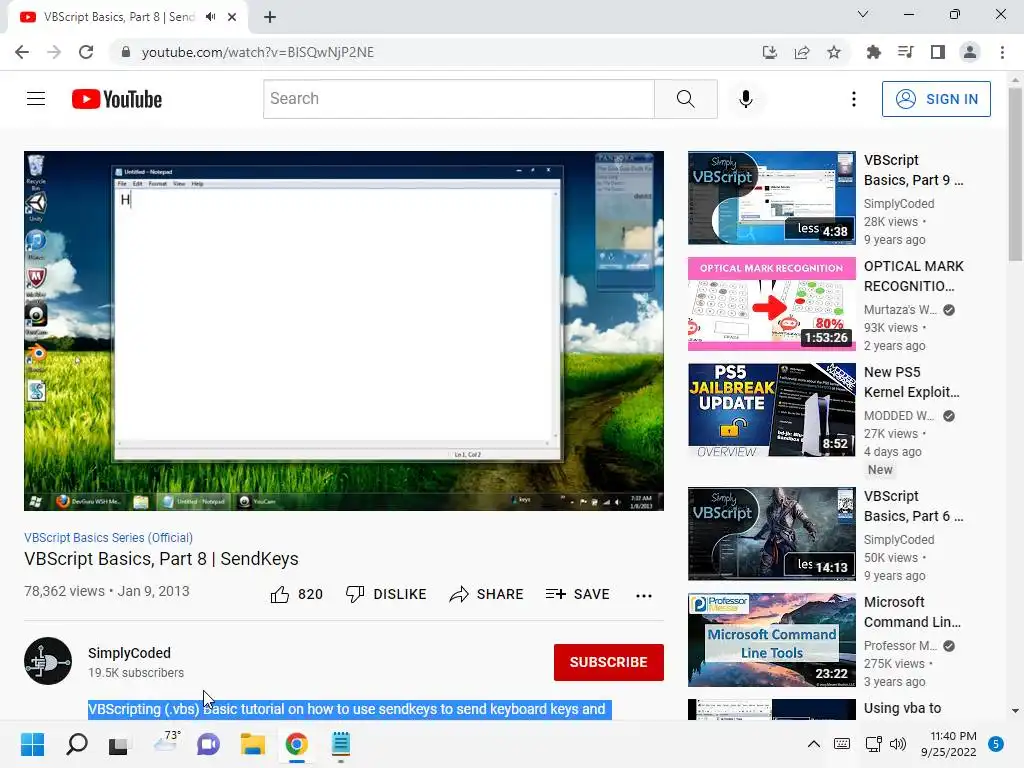Open 'Microsoft Command Lin...' video title
The width and height of the screenshot is (1024, 768).
(x=912, y=612)
